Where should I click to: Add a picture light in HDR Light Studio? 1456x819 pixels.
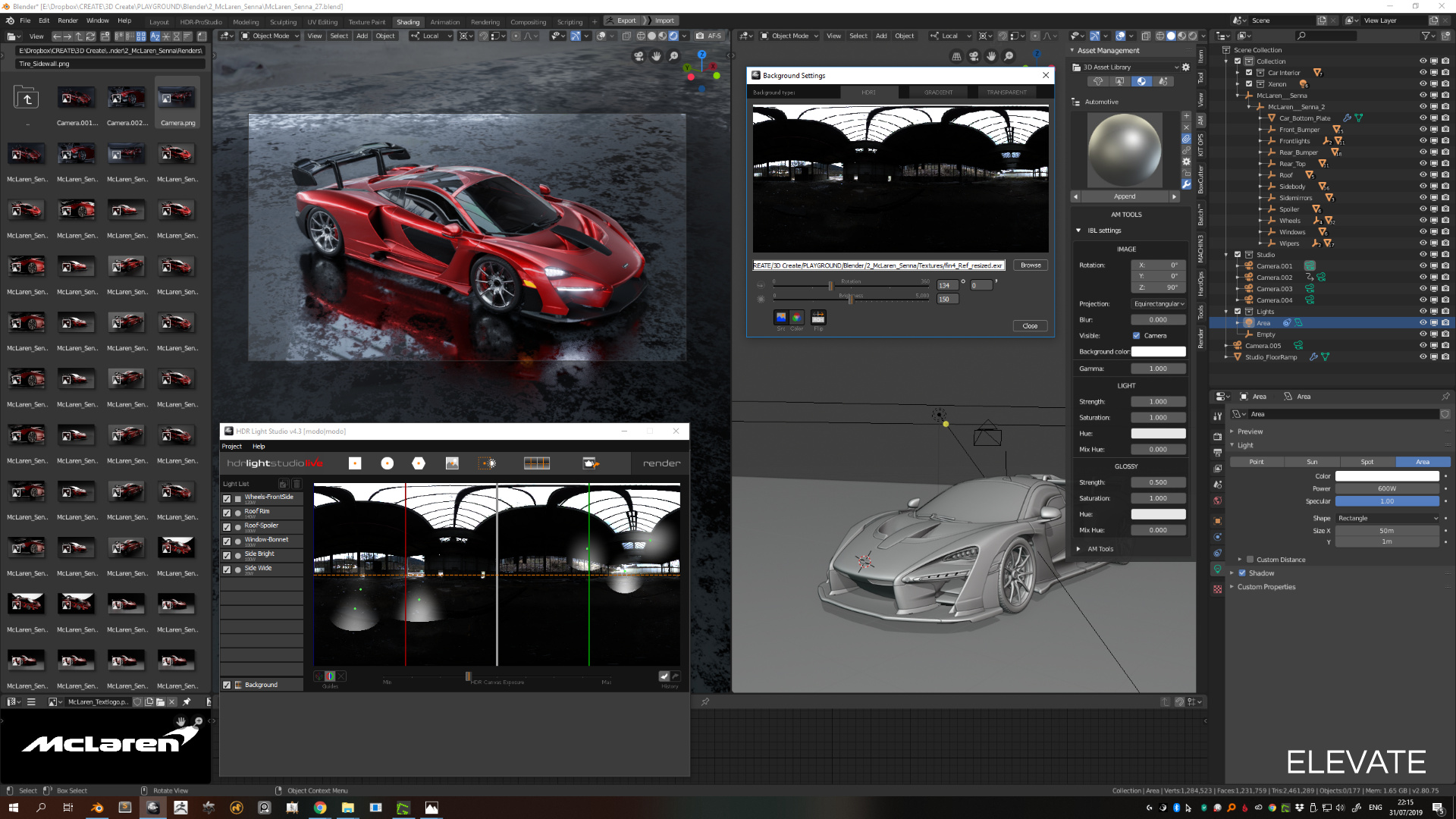click(x=452, y=463)
